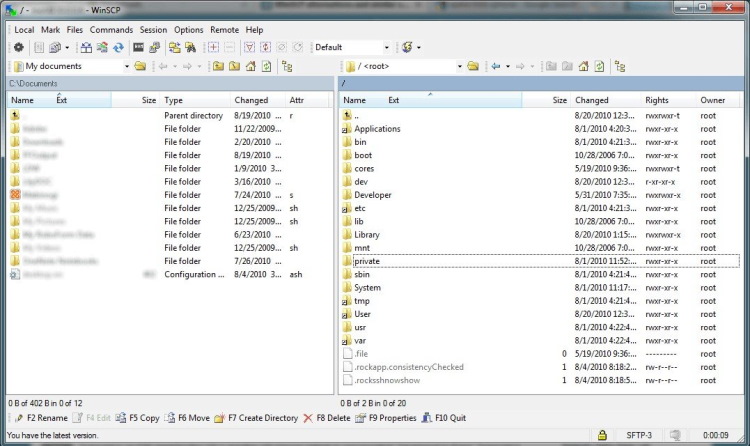The height and width of the screenshot is (446, 750).
Task: Open the Default transfer settings dropdown
Action: 386,47
